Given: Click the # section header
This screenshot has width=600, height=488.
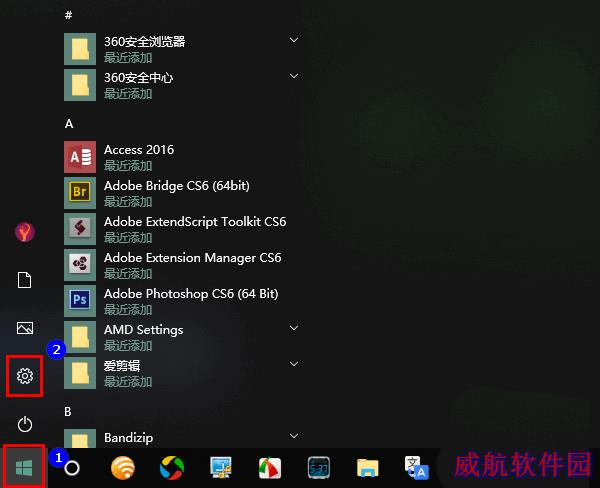Looking at the screenshot, I should (x=68, y=15).
